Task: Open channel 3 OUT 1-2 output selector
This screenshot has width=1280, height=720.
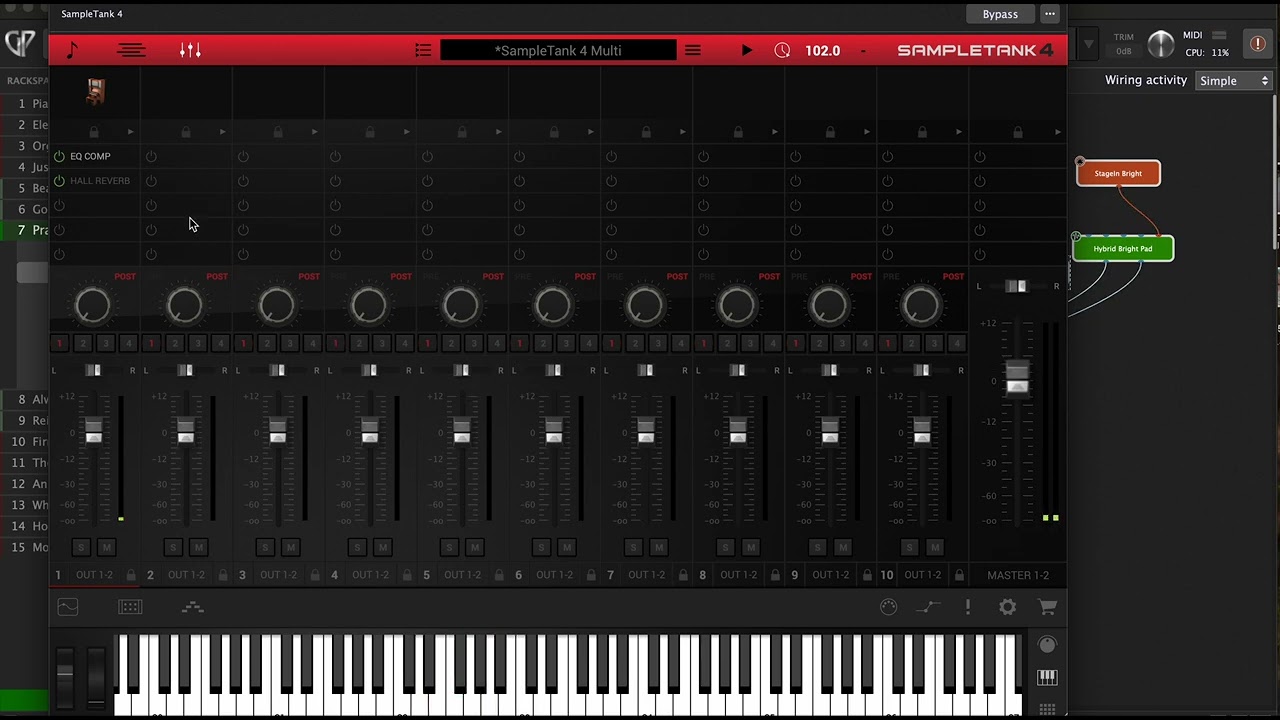Action: click(278, 575)
